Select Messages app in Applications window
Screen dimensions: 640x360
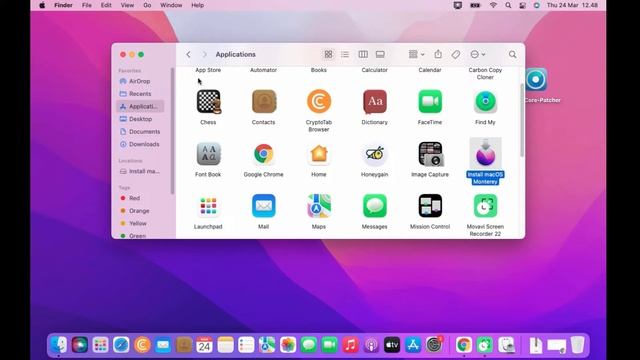[375, 206]
